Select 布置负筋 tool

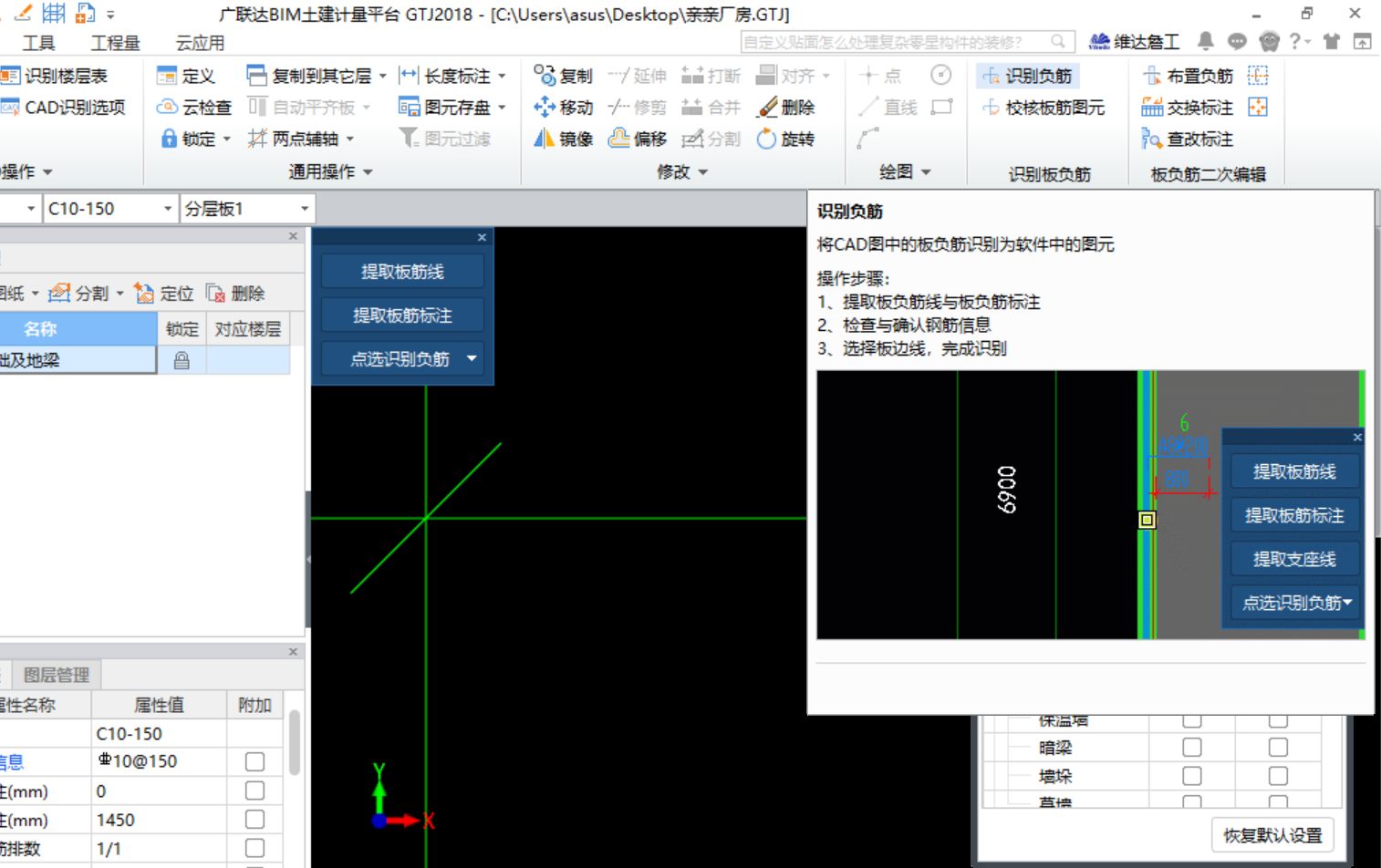click(x=1189, y=76)
